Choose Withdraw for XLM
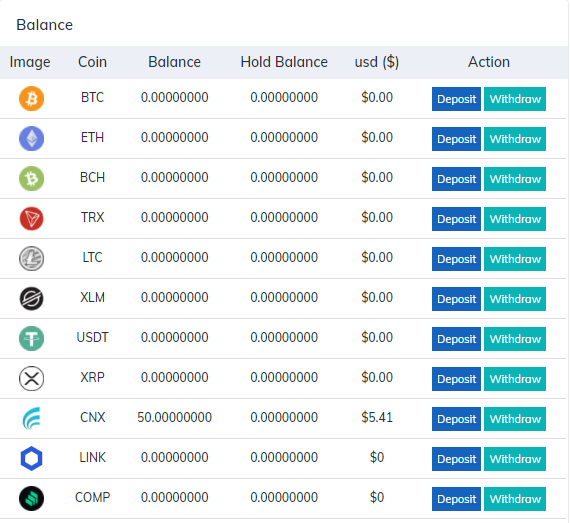Image resolution: width=570 pixels, height=523 pixels. click(x=515, y=299)
